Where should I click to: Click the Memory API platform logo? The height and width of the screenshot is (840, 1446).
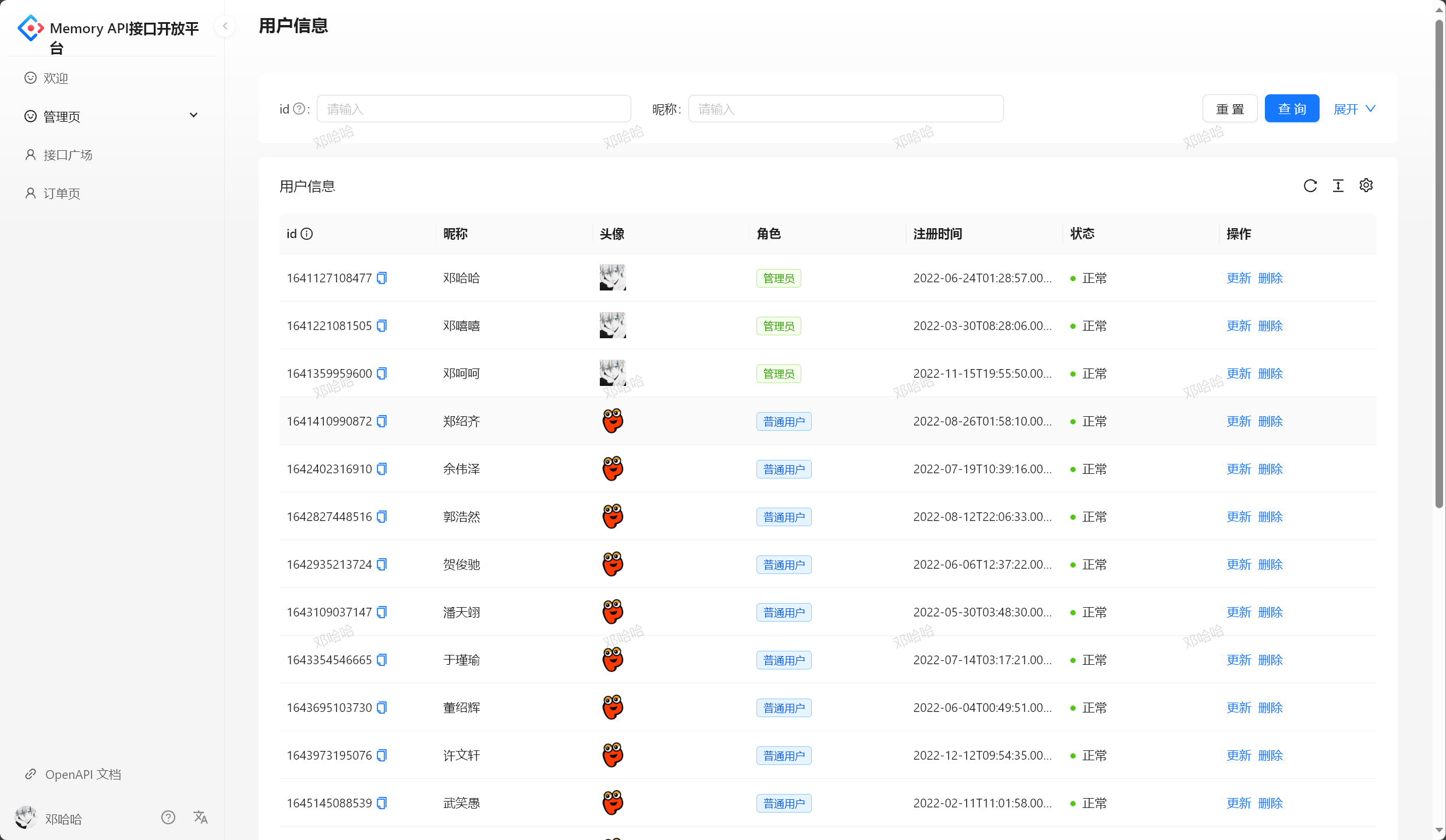(30, 28)
